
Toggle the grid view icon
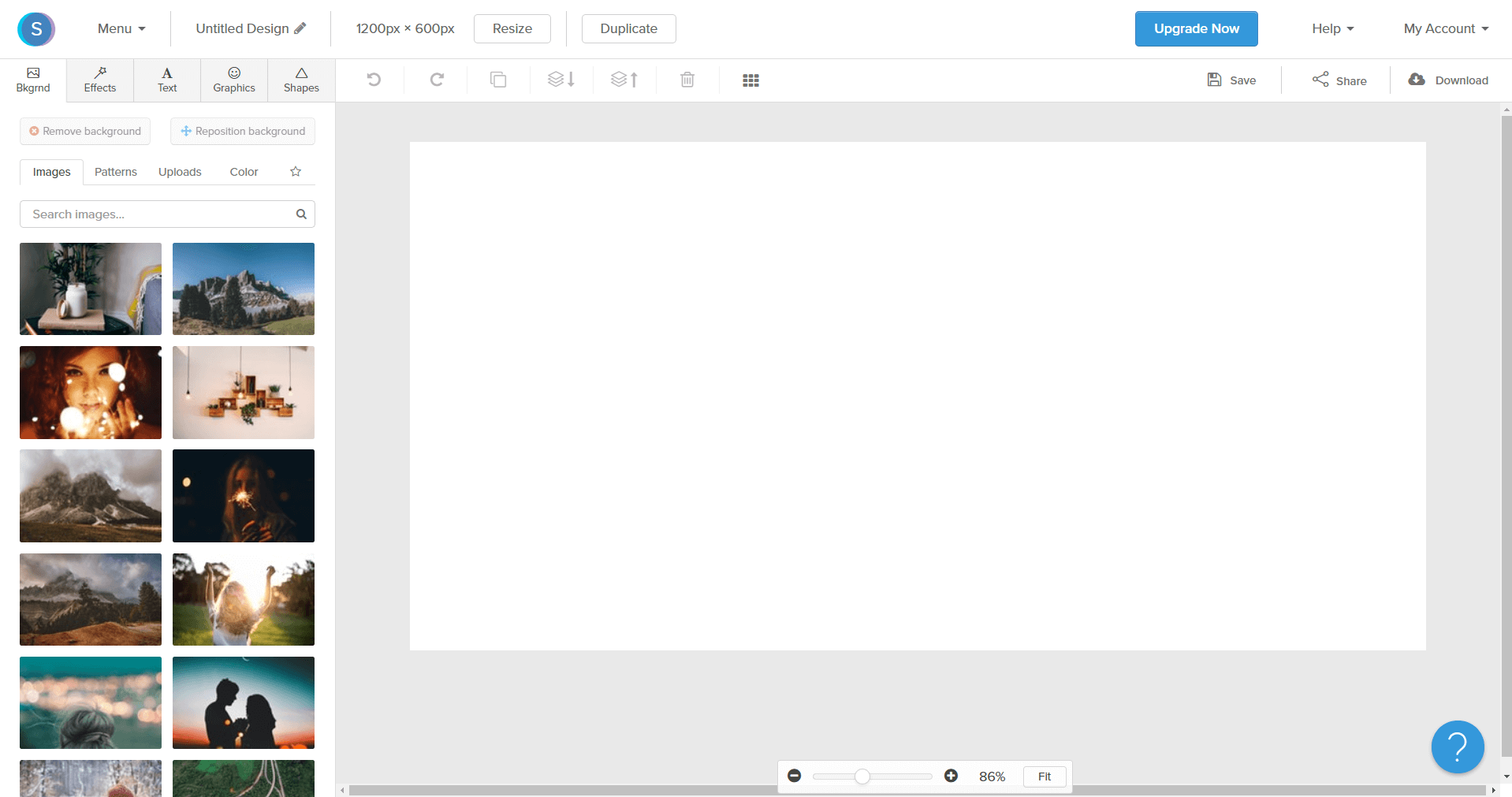click(x=750, y=80)
